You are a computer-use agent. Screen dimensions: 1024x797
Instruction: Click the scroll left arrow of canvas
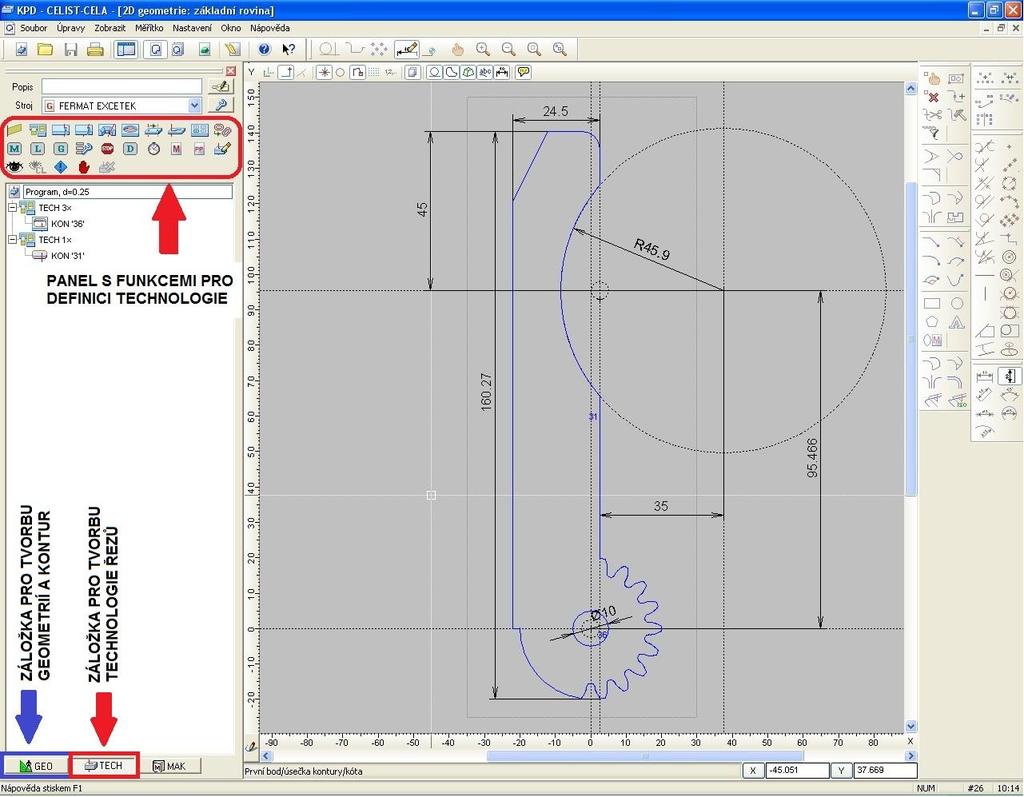tap(266, 756)
